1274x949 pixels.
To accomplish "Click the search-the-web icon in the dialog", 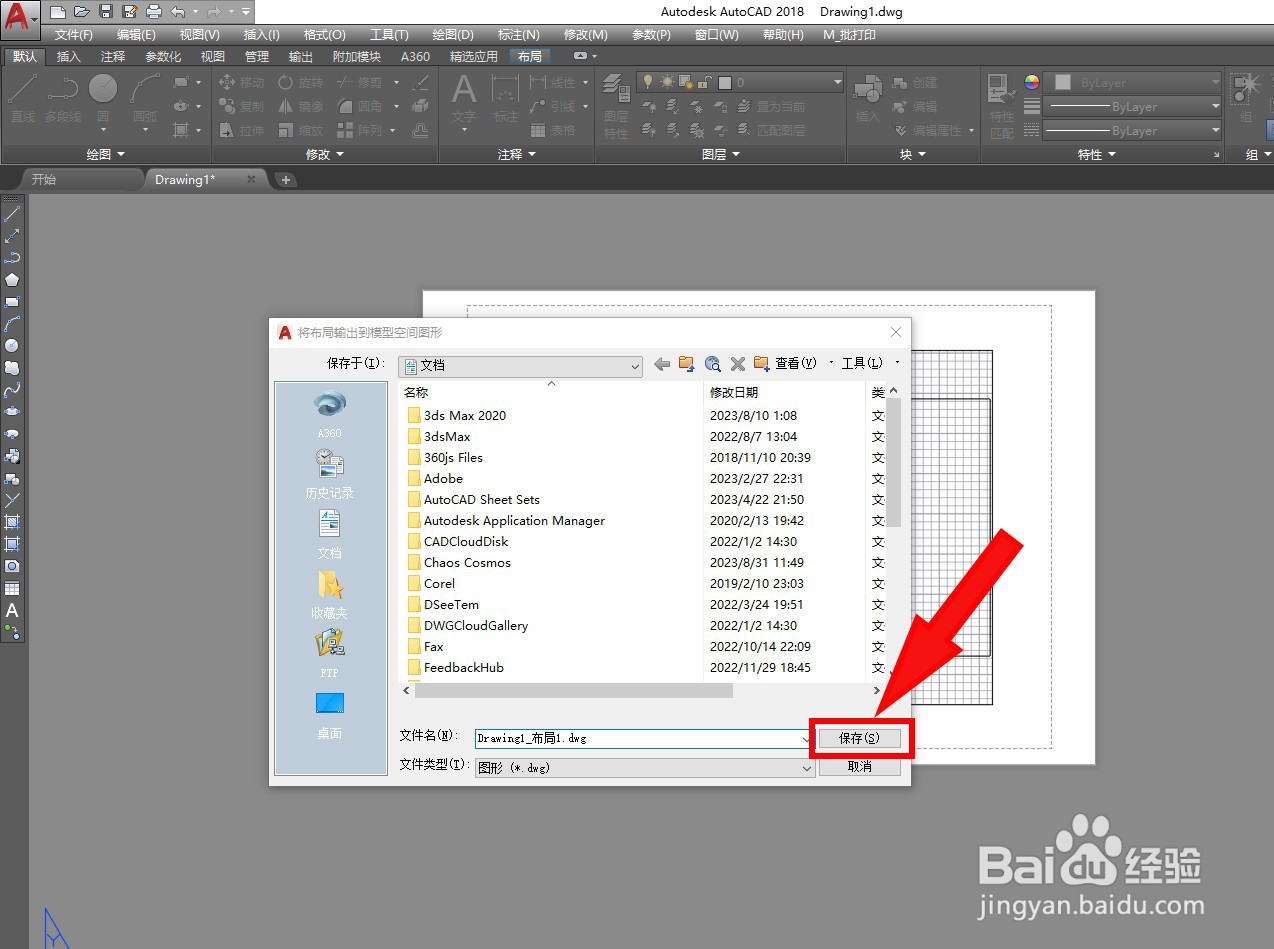I will [713, 364].
